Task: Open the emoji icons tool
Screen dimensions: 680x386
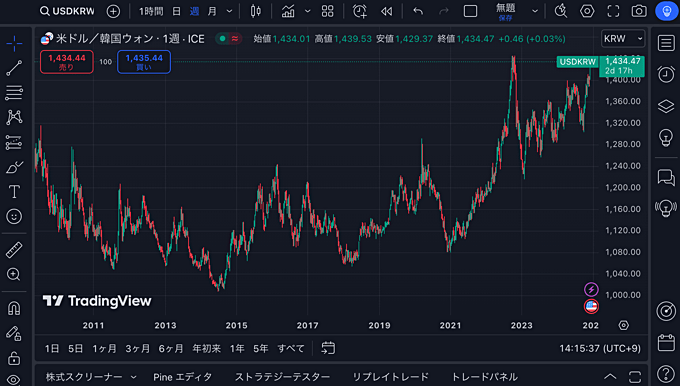Action: click(14, 216)
